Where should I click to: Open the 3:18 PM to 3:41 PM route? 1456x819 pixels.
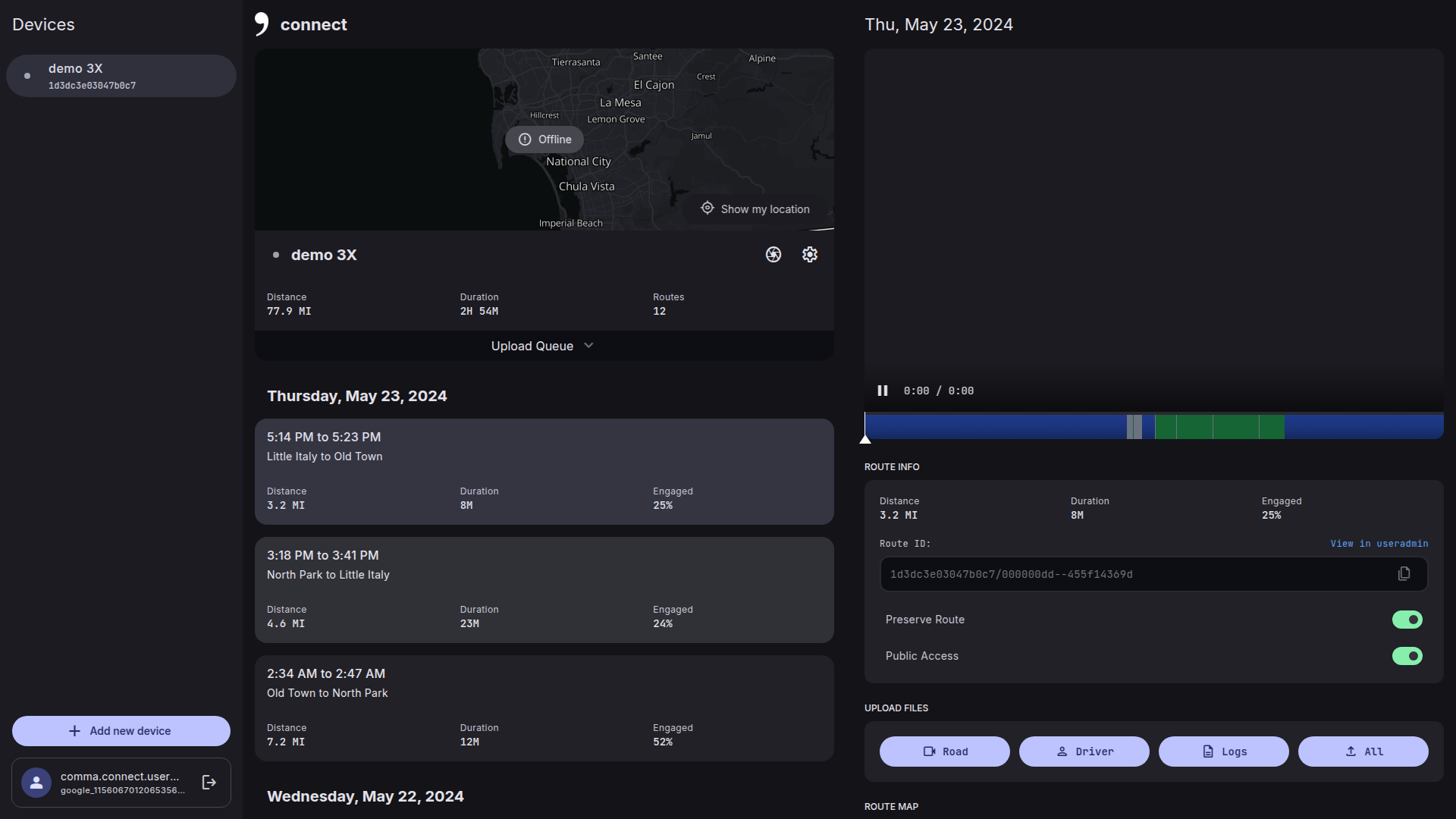coord(544,589)
